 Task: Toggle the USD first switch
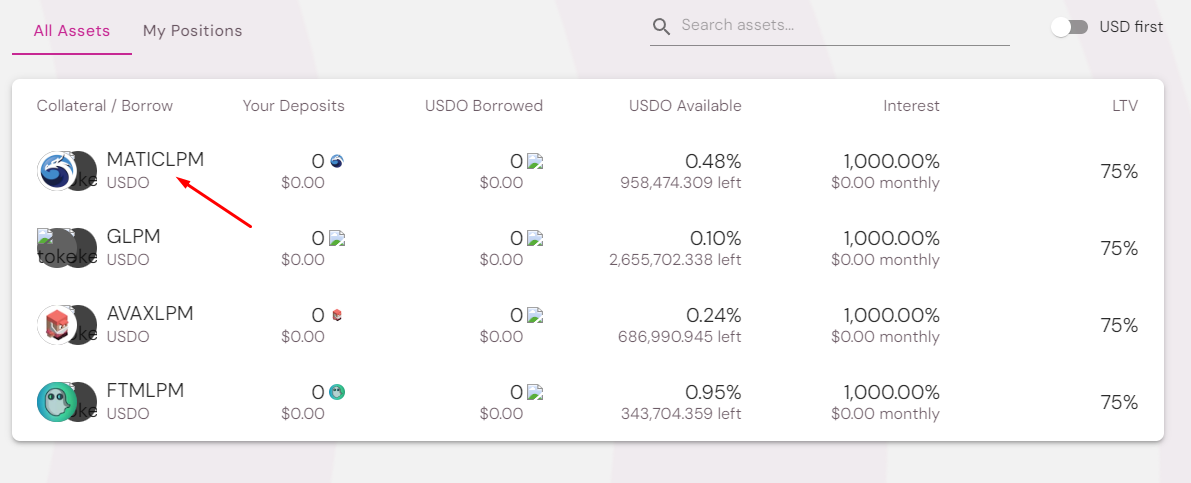(1069, 27)
